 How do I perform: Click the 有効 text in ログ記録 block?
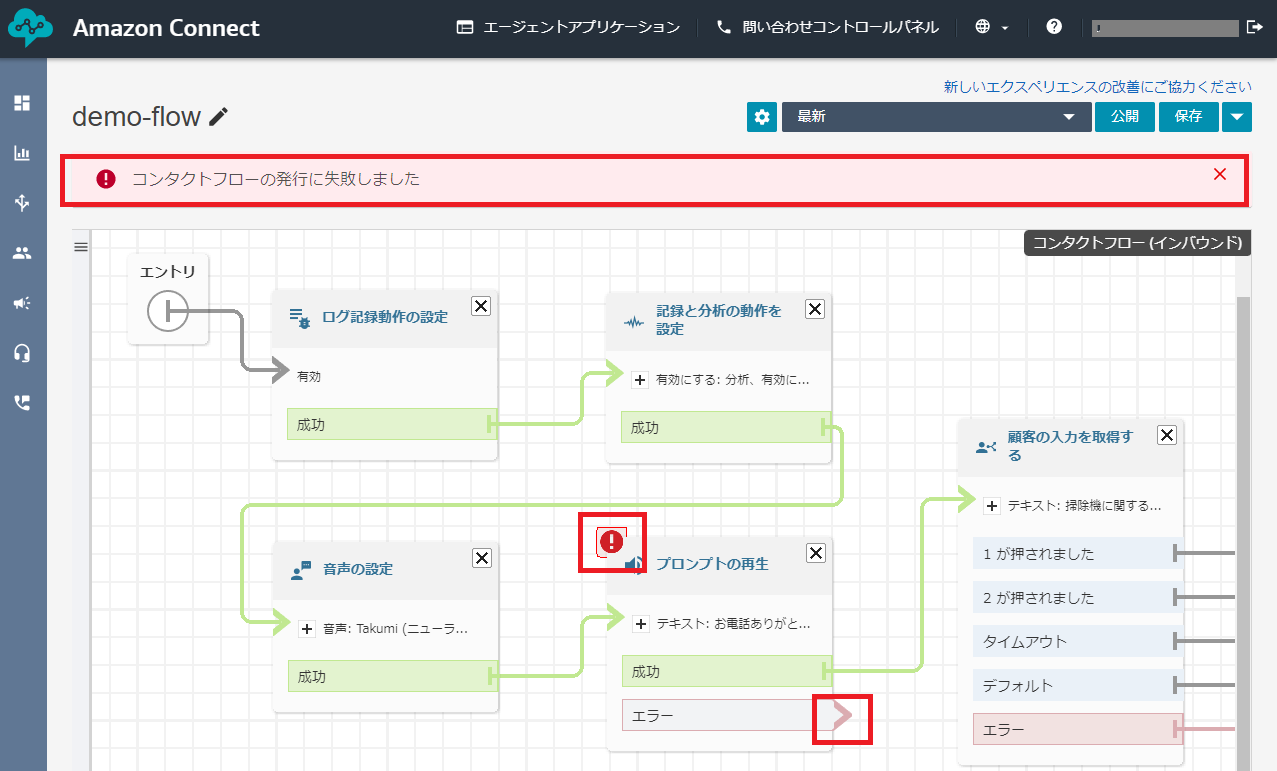pyautogui.click(x=309, y=377)
